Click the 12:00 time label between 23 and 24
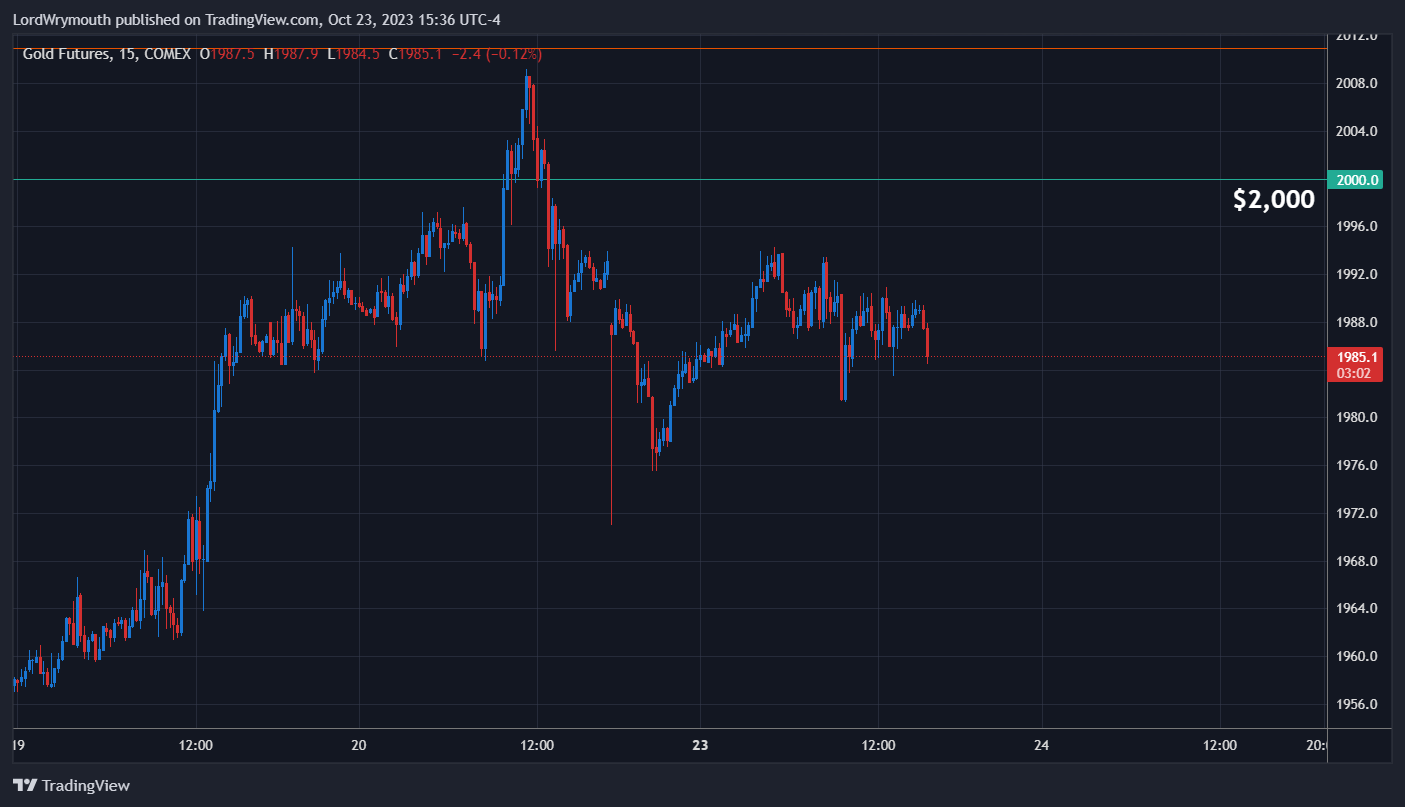 [878, 745]
